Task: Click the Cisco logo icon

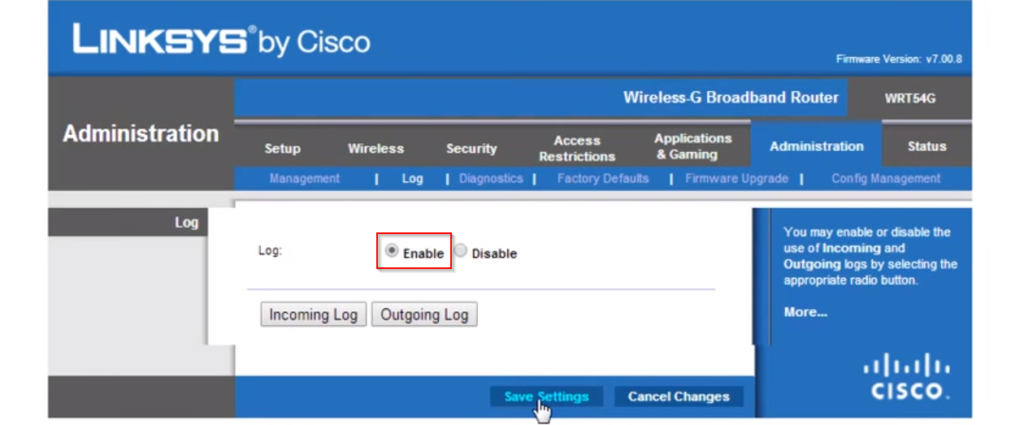Action: point(906,377)
